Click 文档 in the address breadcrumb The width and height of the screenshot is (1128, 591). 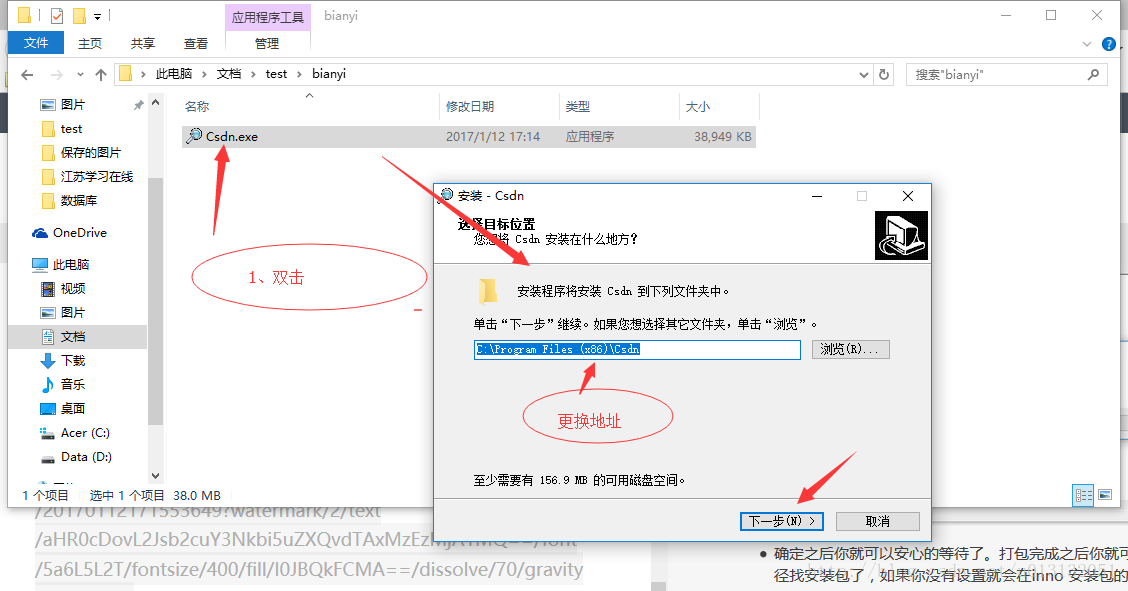pos(229,74)
